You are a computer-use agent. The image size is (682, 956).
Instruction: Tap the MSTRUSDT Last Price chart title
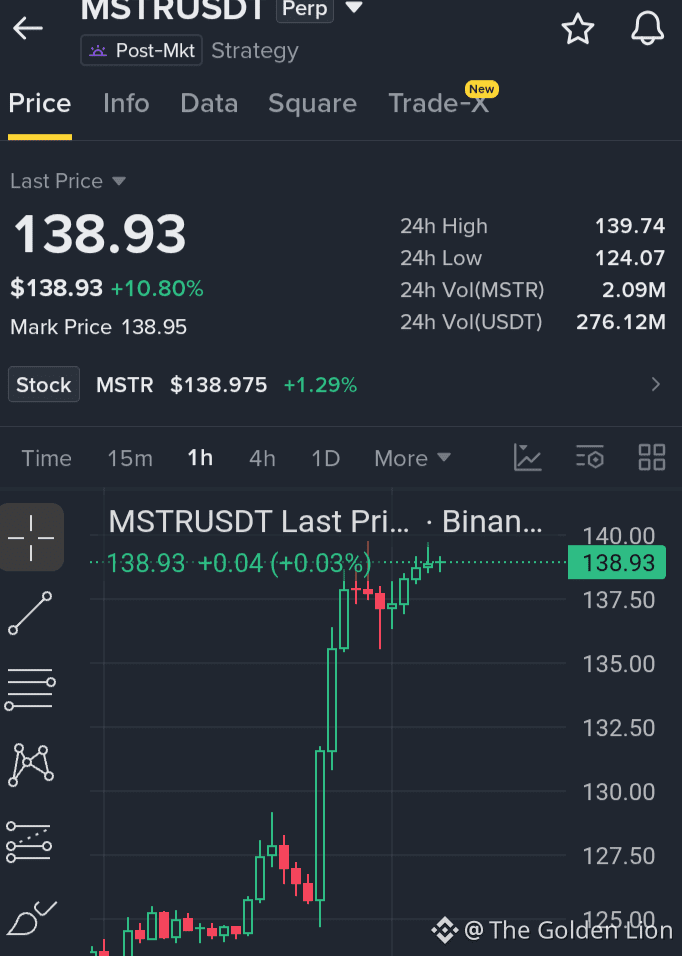pos(325,522)
